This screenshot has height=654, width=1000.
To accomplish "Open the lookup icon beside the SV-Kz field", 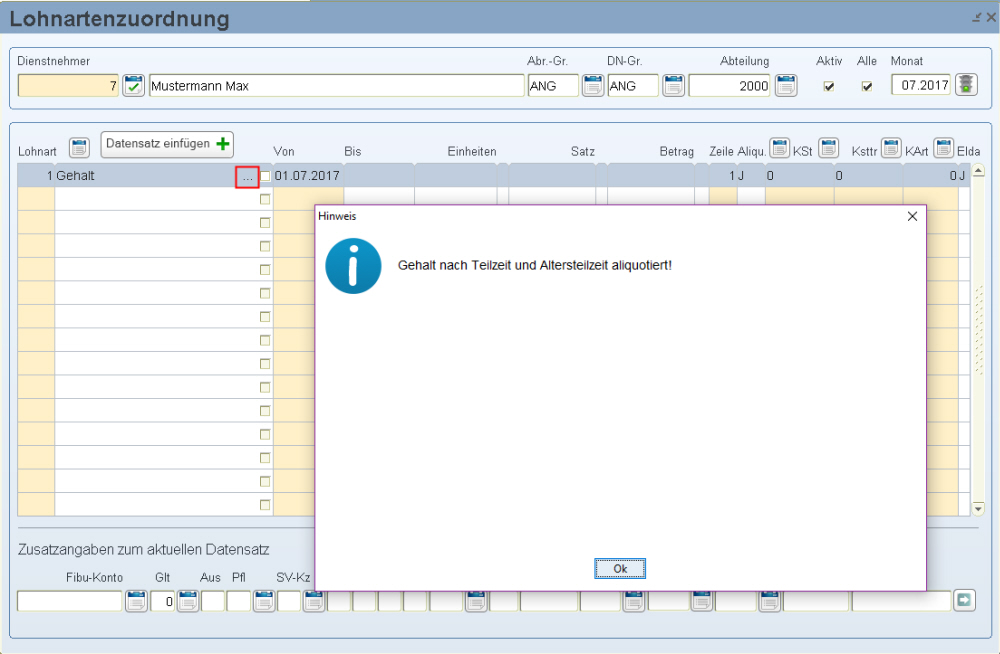I will 313,601.
